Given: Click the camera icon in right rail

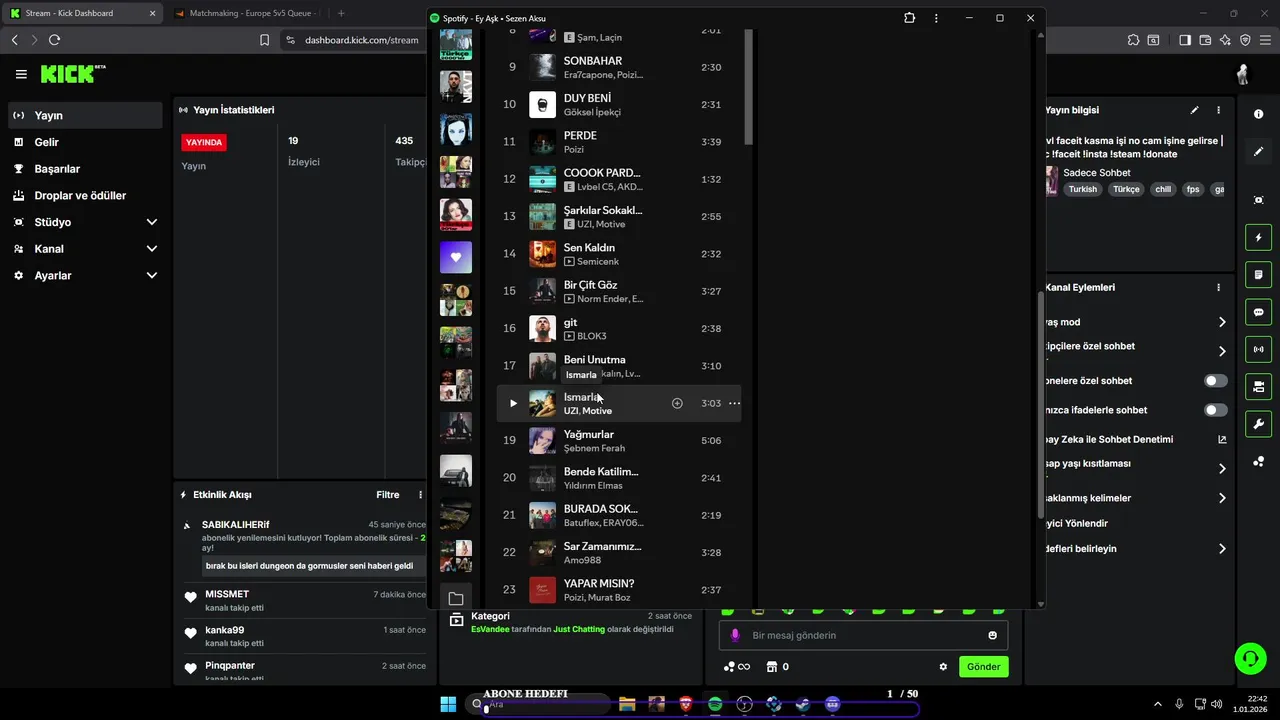Looking at the screenshot, I should [x=1258, y=386].
